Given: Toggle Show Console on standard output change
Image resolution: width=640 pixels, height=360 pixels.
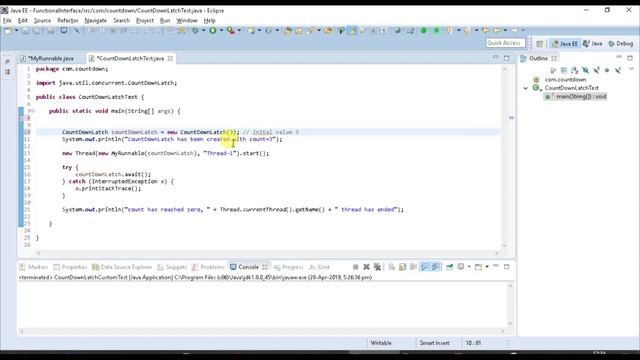Looking at the screenshot, I should (424, 267).
